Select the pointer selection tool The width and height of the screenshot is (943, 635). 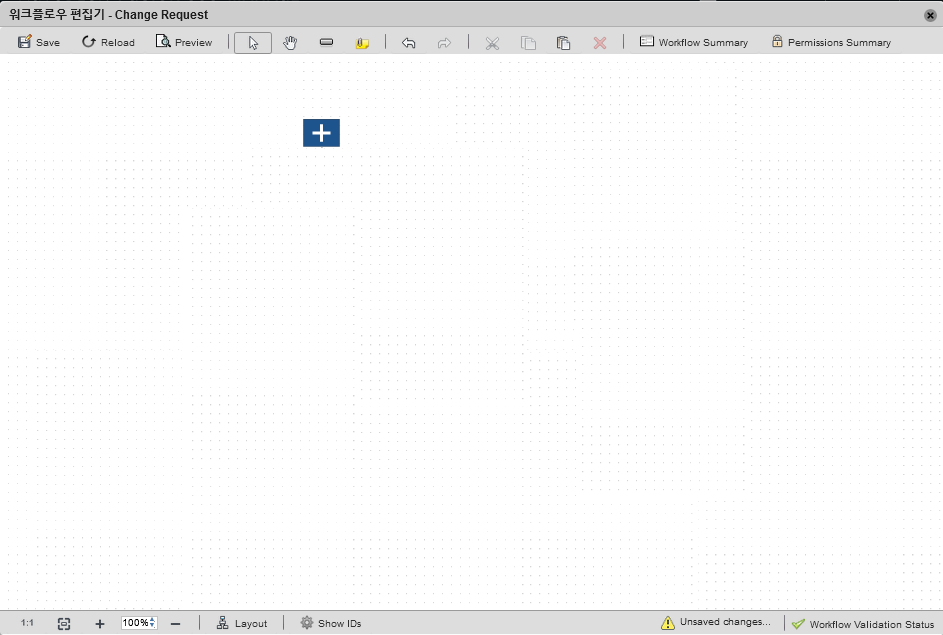click(253, 43)
